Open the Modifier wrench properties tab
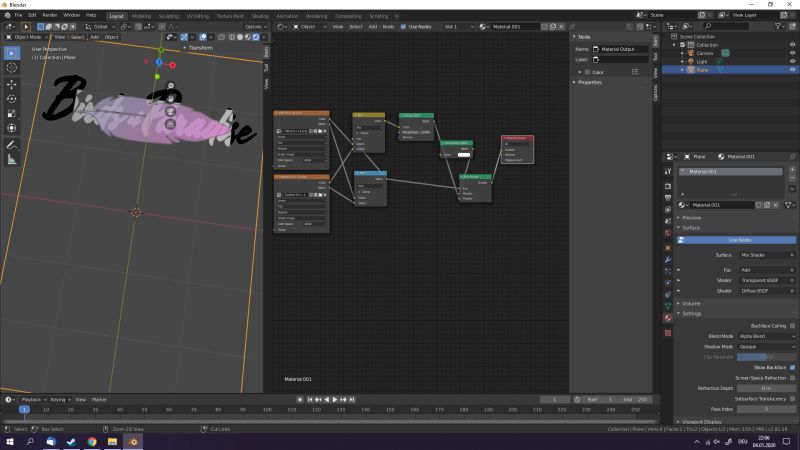The height and width of the screenshot is (450, 800). (x=668, y=260)
